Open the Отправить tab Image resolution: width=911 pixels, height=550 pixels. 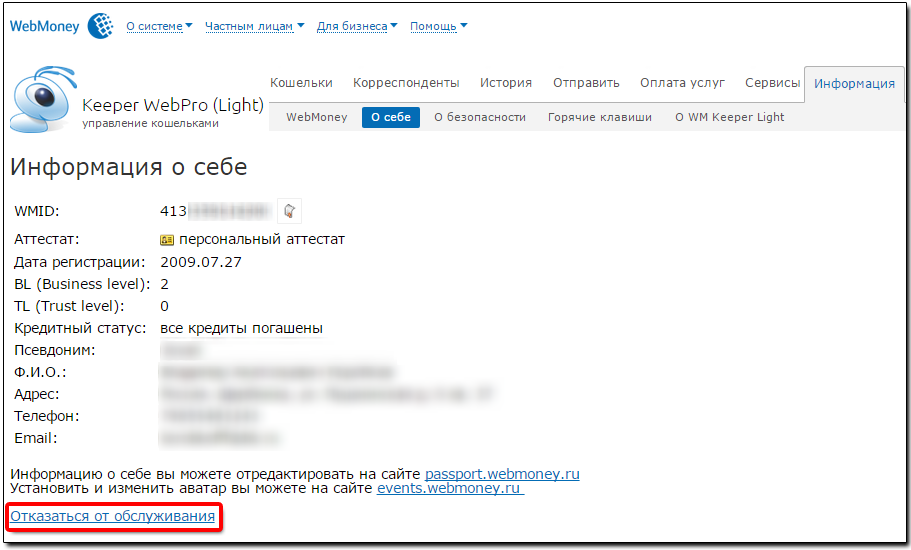click(586, 83)
